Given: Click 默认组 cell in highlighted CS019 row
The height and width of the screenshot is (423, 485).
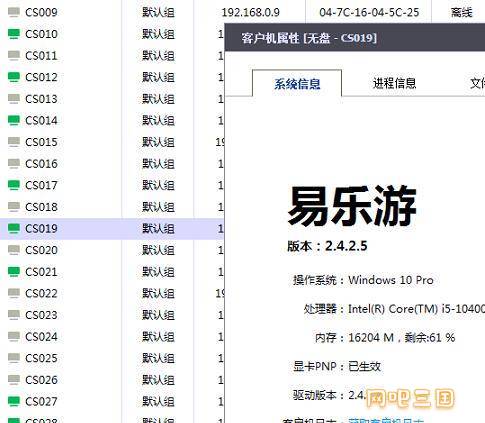Looking at the screenshot, I should (x=158, y=229).
